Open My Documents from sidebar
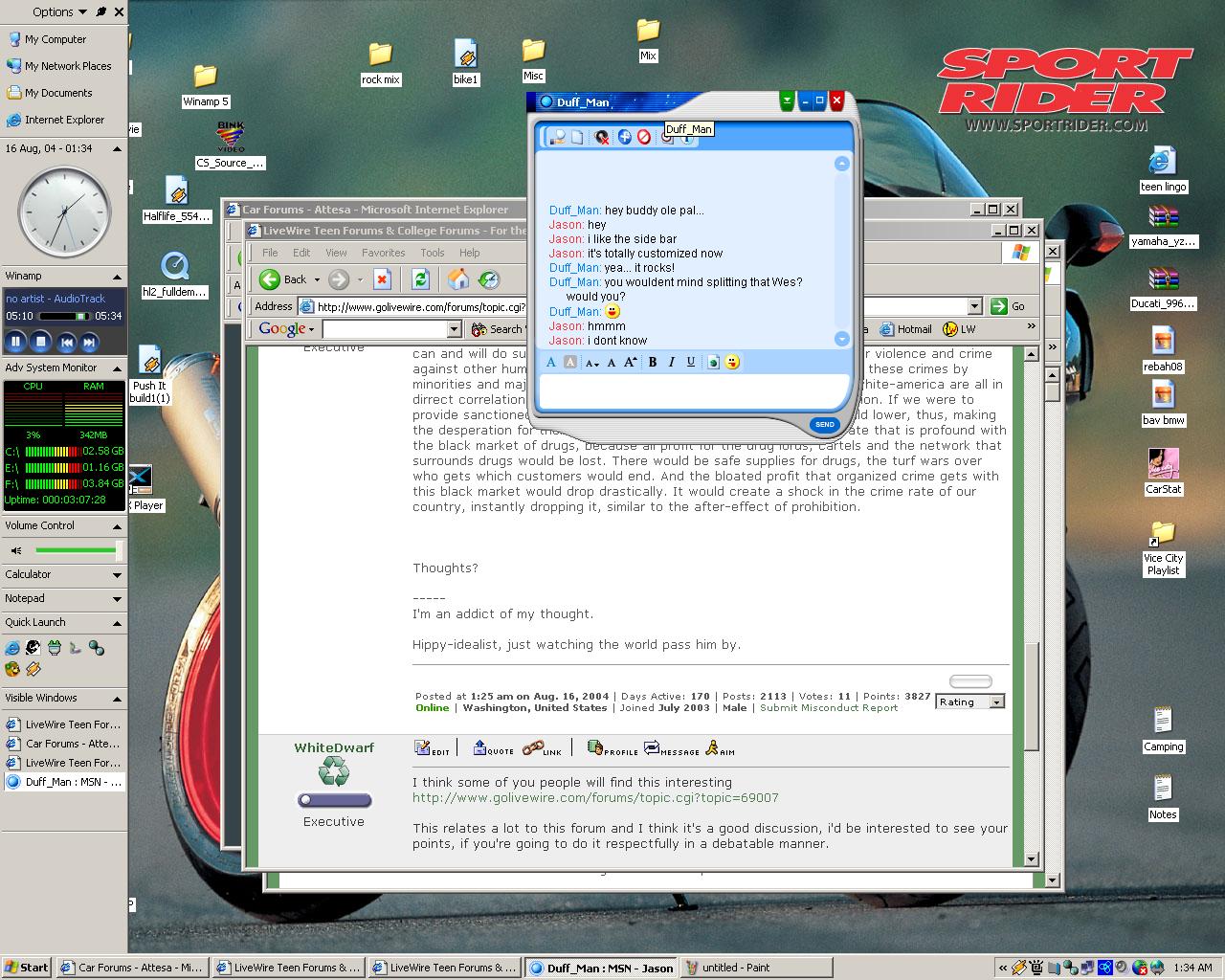1225x980 pixels. [50, 93]
